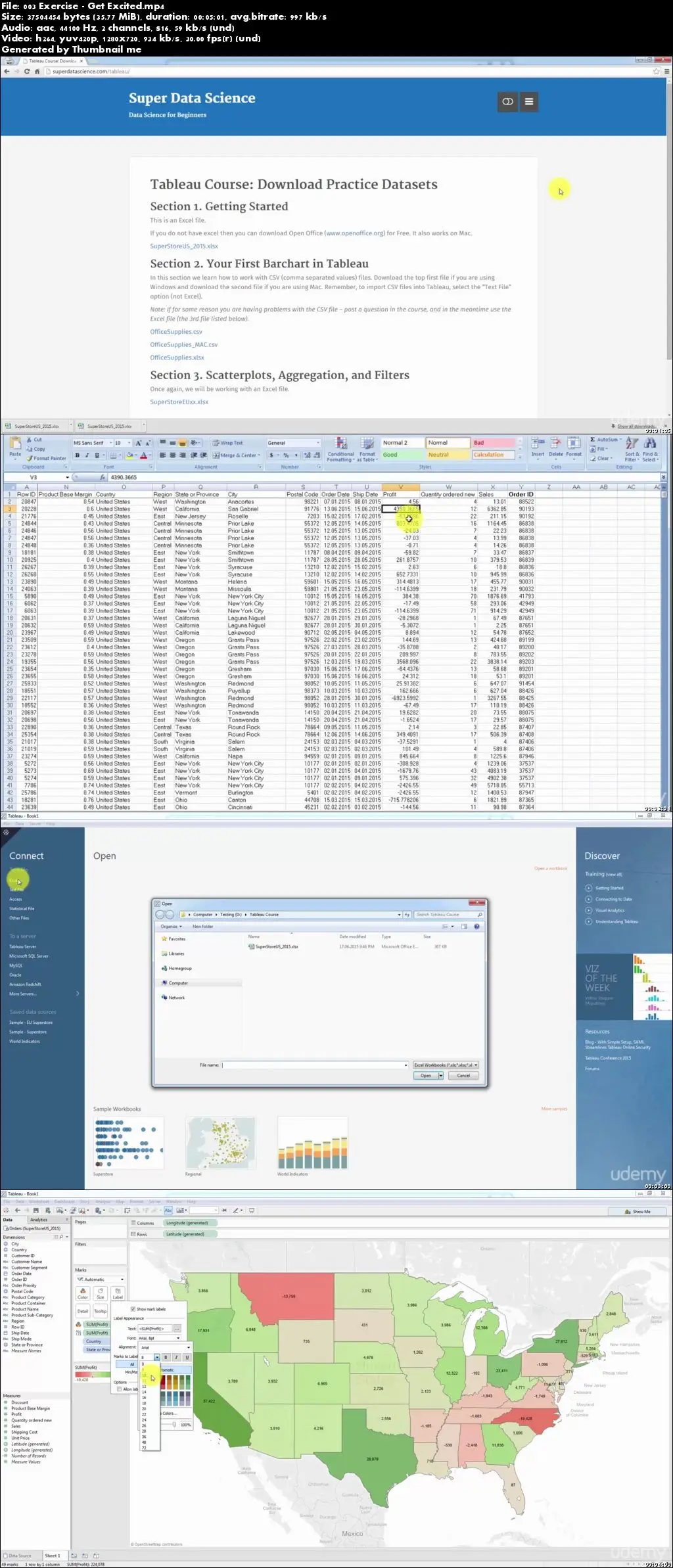Click Microsoft SQL Server connector

[29, 956]
